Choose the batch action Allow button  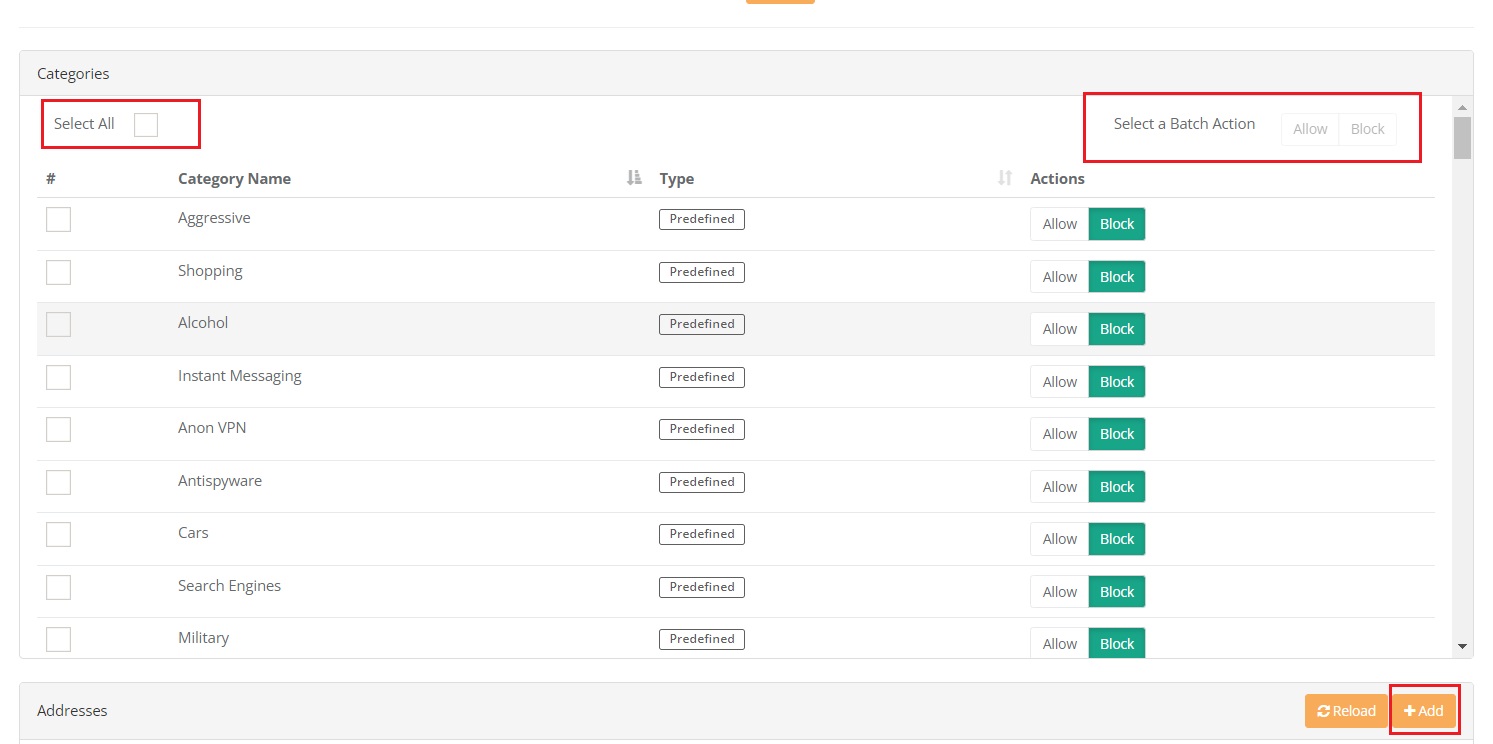tap(1309, 129)
